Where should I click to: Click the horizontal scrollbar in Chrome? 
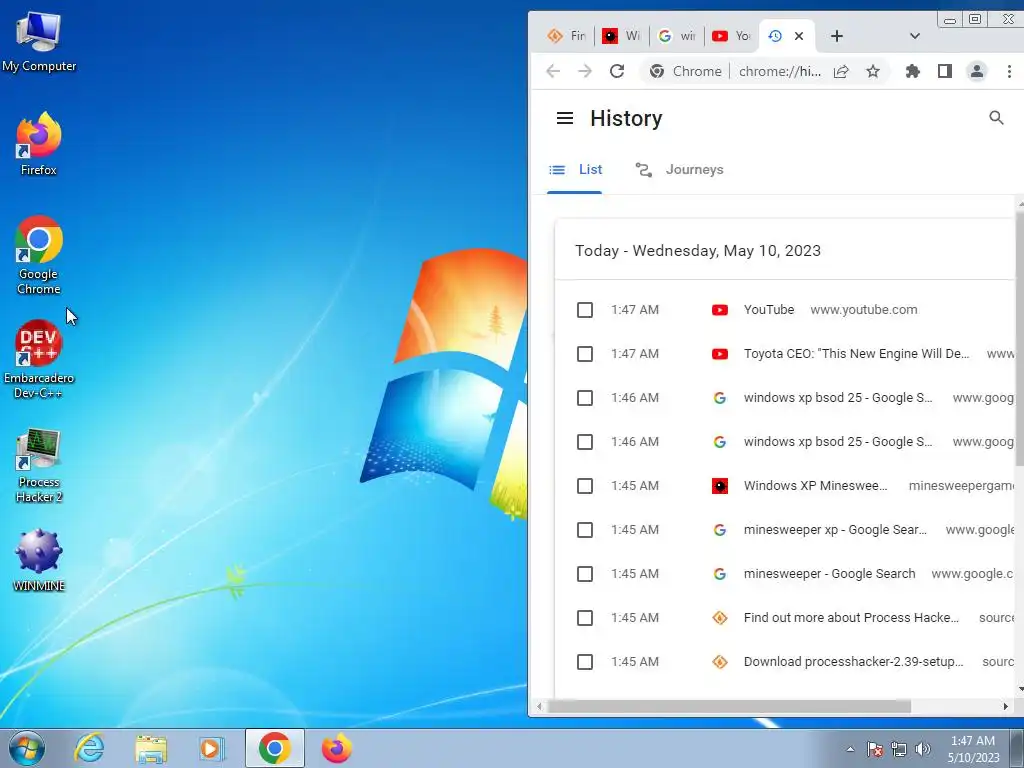729,706
